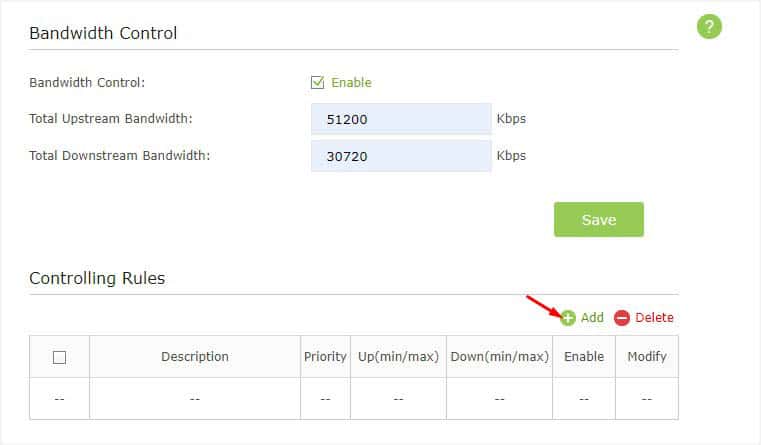Click the Kbps unit next to 51200

(511, 119)
